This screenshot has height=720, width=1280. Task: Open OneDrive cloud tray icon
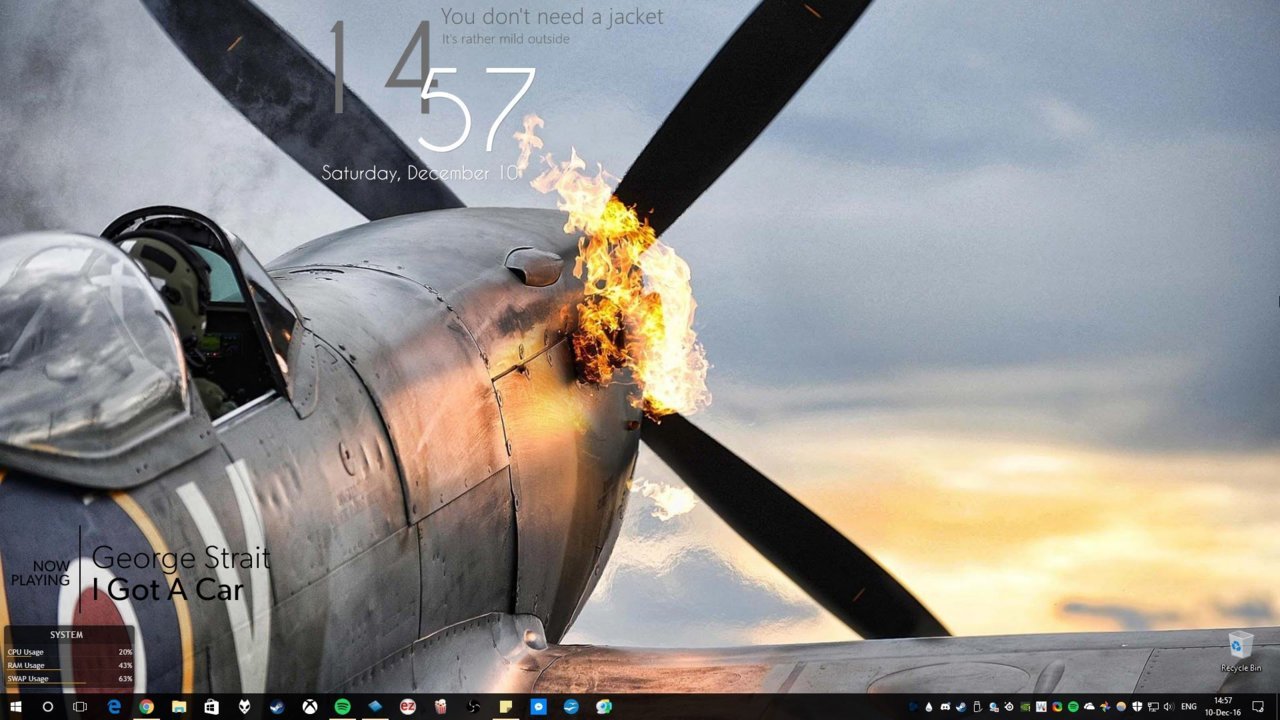(x=1089, y=707)
